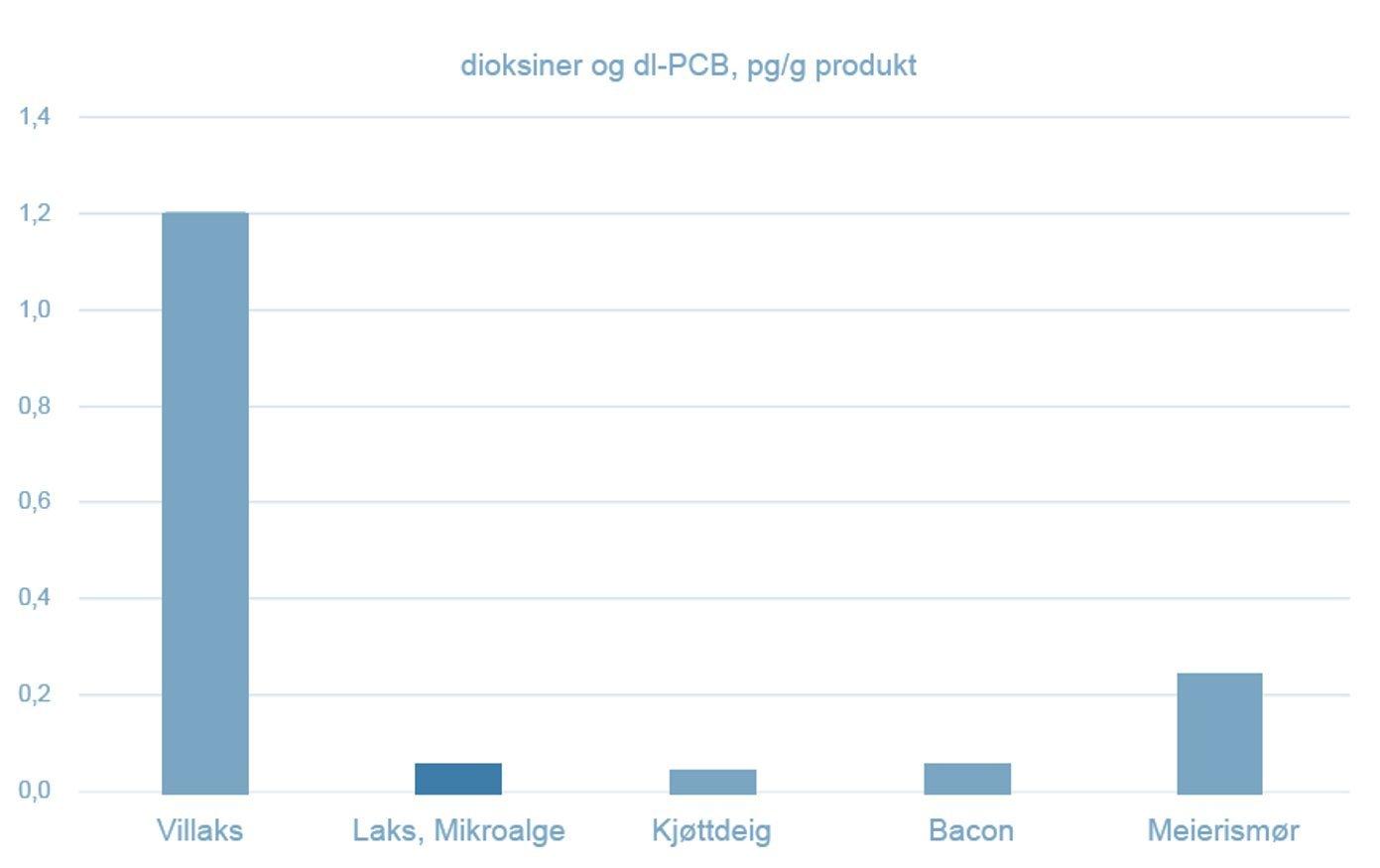This screenshot has height=868, width=1380.
Task: Click the 1,4 y-axis value
Action: point(34,117)
